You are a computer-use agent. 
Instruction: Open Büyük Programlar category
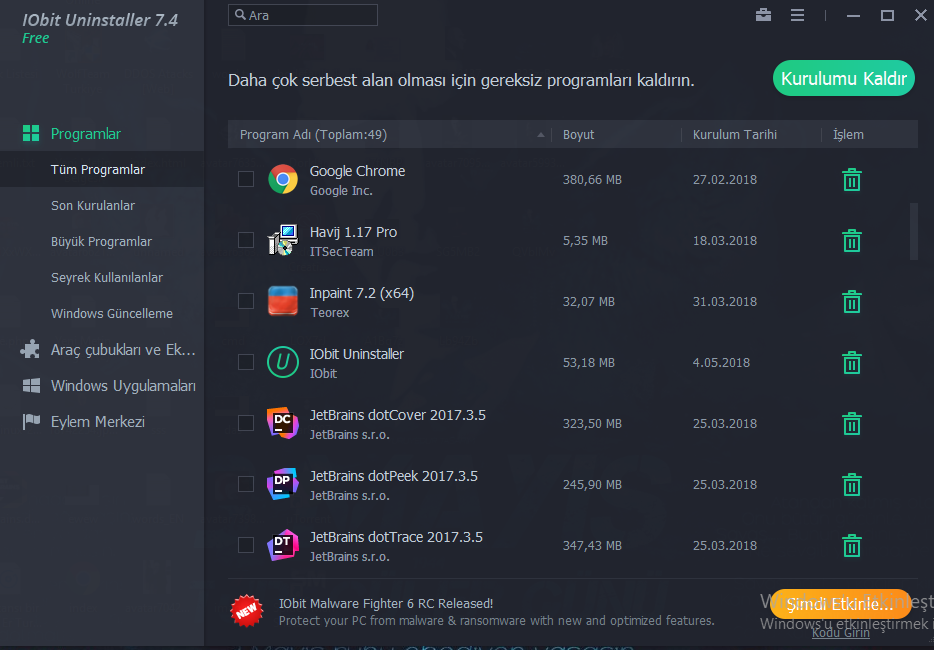coord(101,241)
